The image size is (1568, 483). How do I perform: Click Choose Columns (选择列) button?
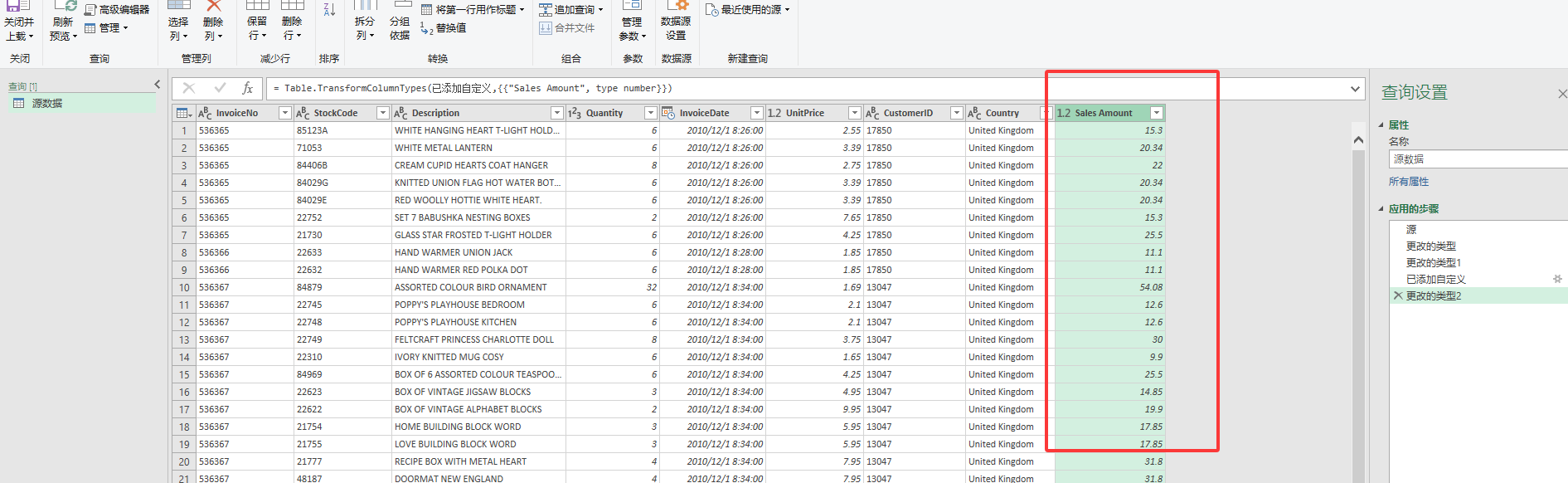point(178,22)
